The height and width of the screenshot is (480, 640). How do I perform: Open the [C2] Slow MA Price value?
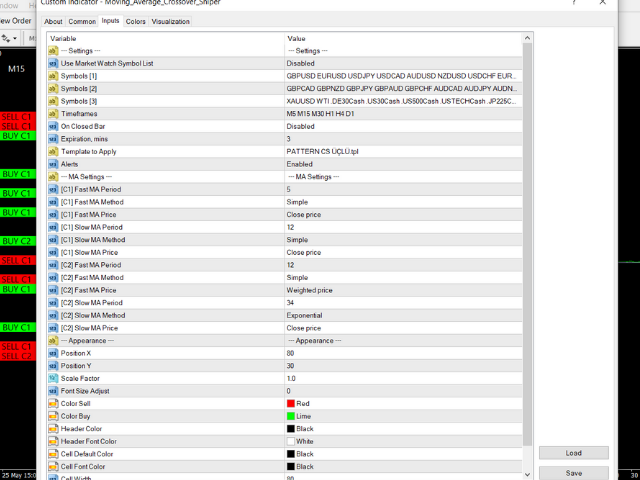[403, 328]
